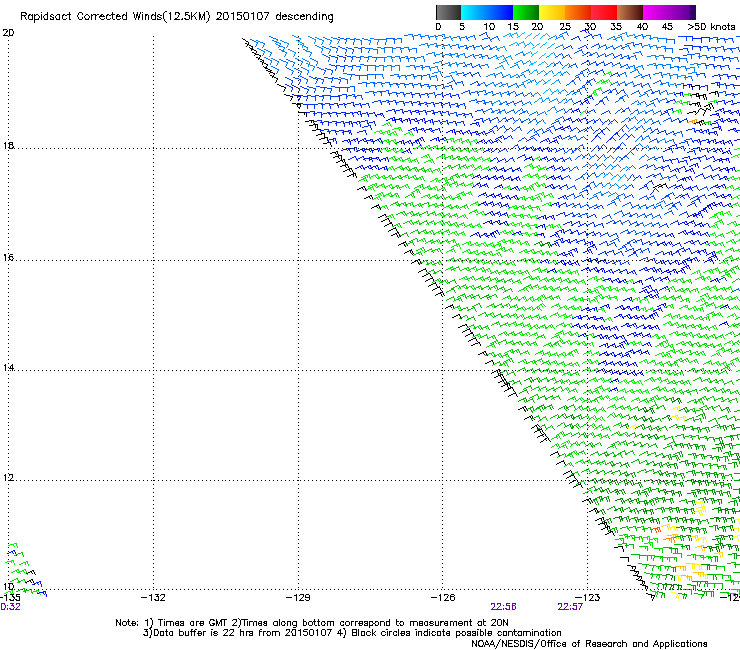
Task: Click the longitude axis label '-123'
Action: click(x=588, y=598)
